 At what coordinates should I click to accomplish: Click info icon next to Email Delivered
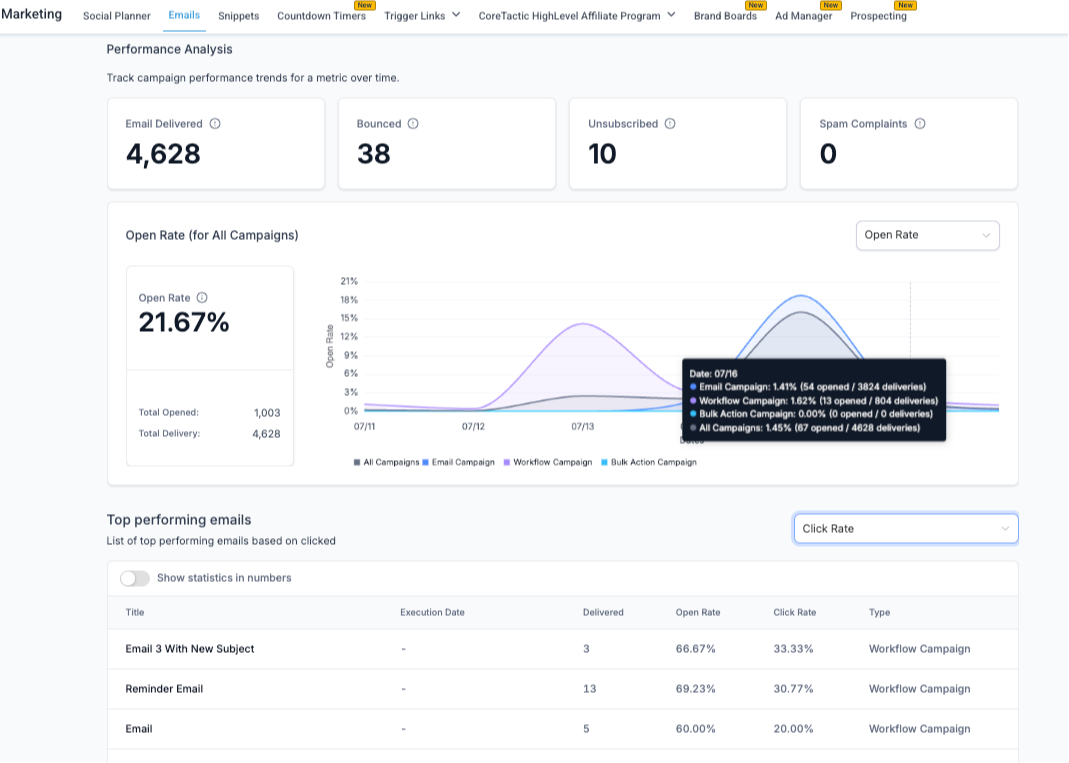click(x=215, y=124)
